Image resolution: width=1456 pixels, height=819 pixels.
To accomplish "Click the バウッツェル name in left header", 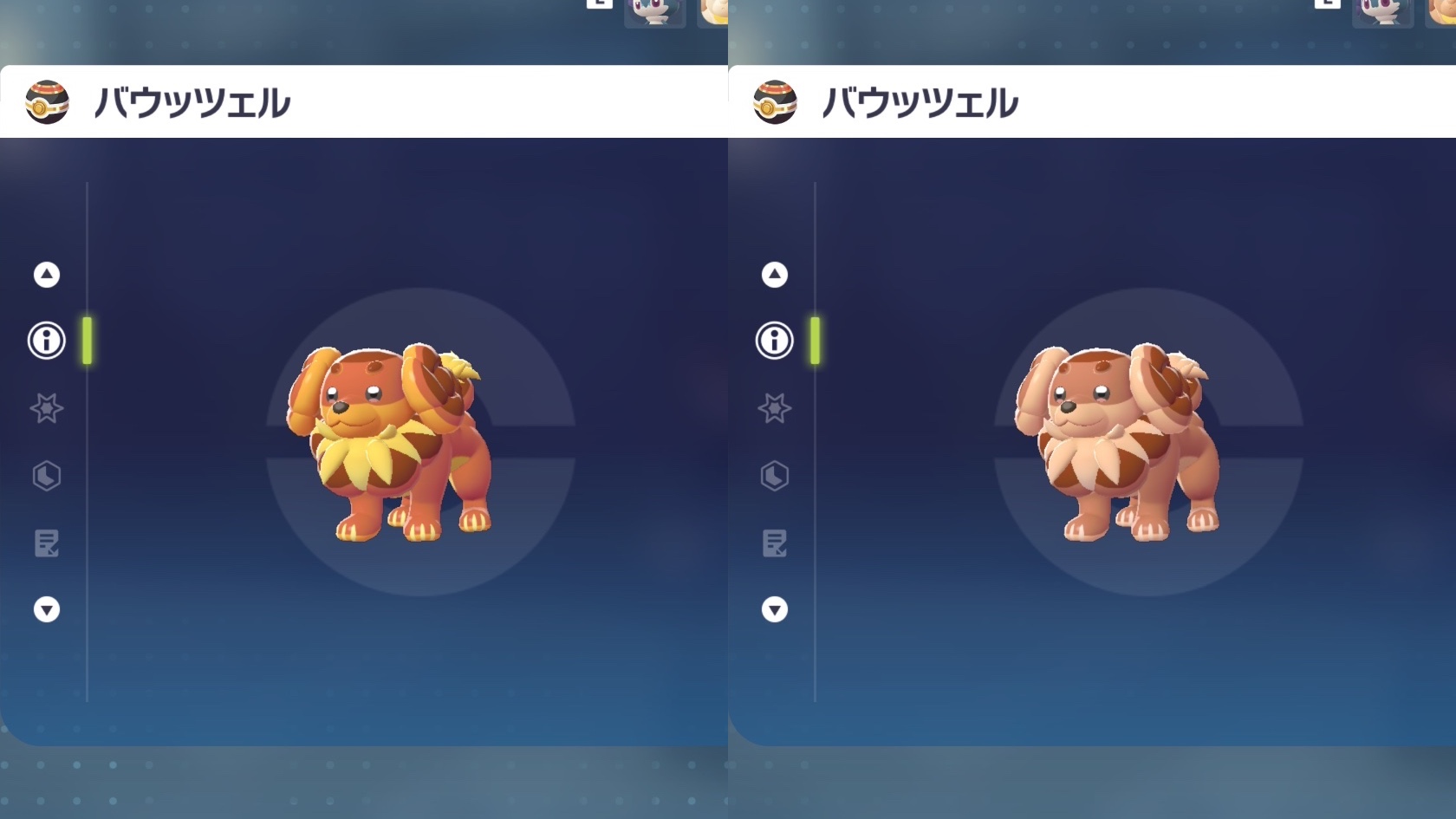I will click(x=192, y=103).
